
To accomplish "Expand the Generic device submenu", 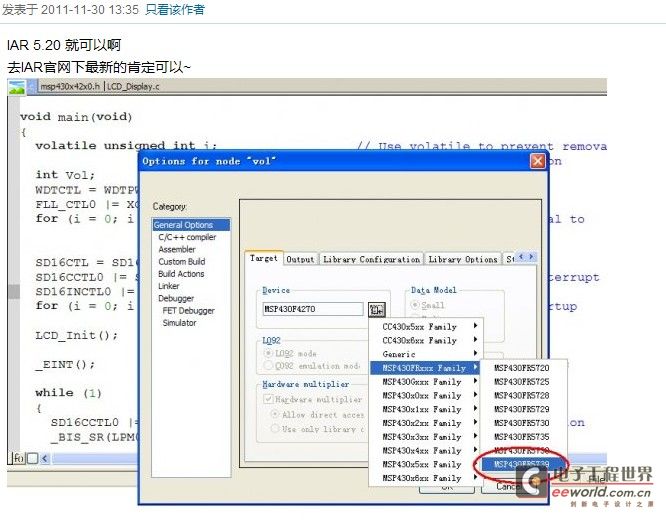I will 425,354.
